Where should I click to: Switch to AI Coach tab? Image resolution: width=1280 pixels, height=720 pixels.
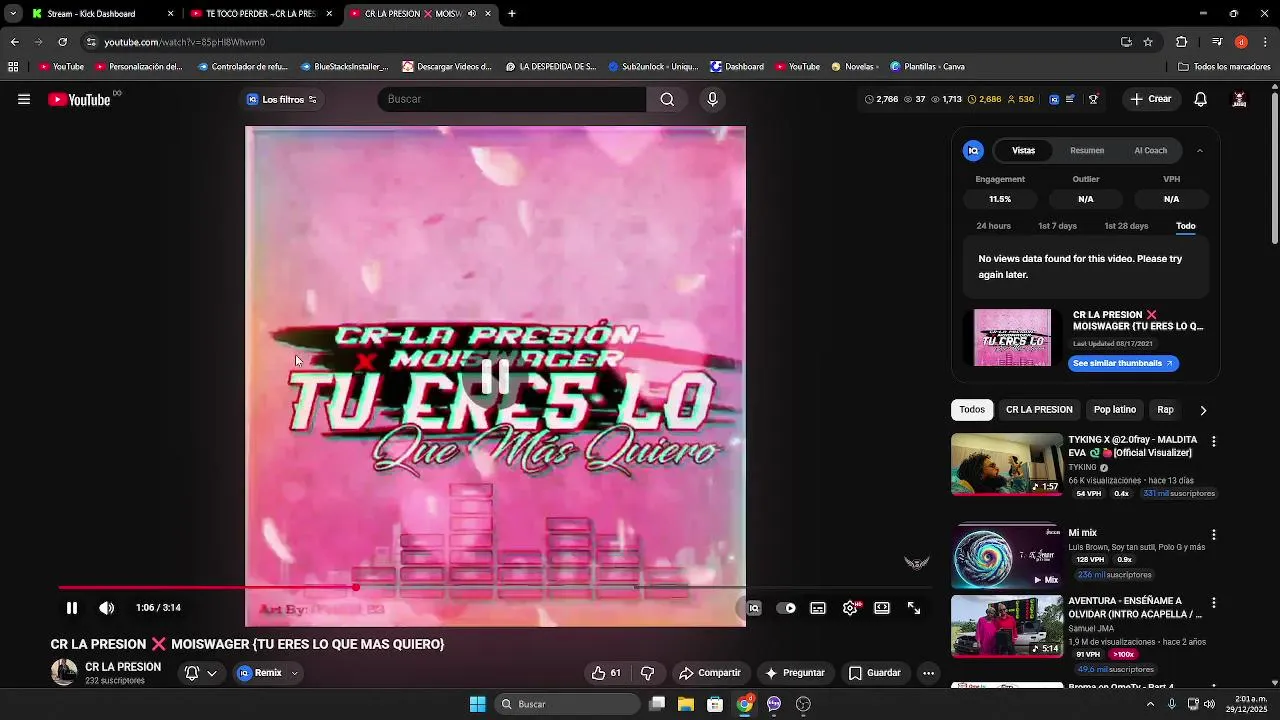[x=1150, y=150]
